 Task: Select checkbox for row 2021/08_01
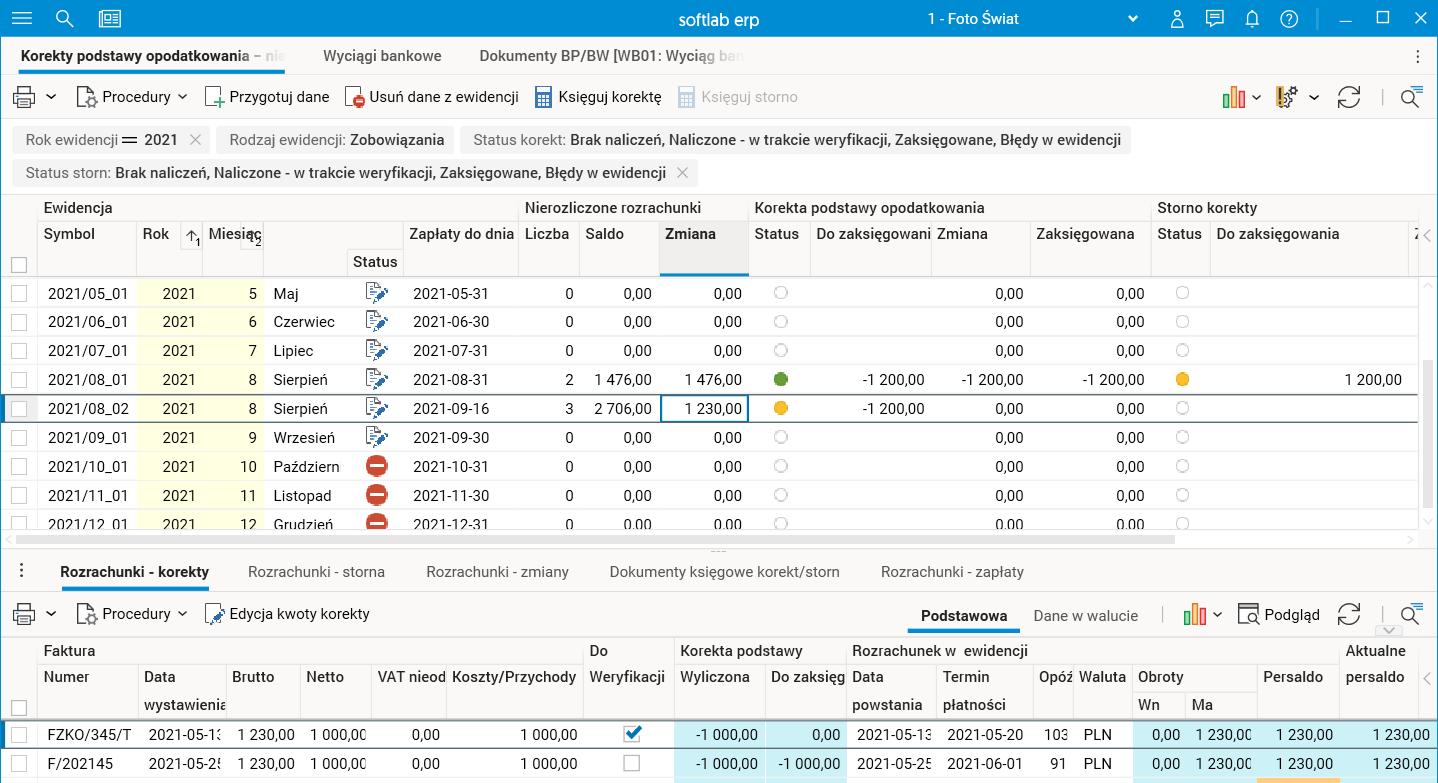19,380
